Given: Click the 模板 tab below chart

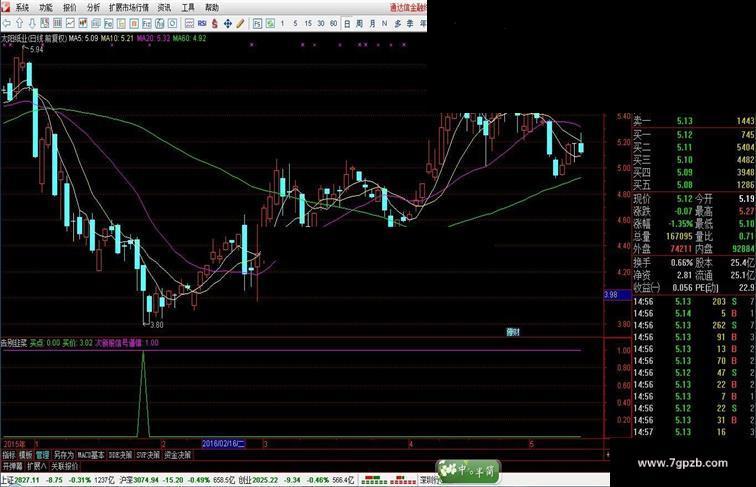Looking at the screenshot, I should click(26, 455).
